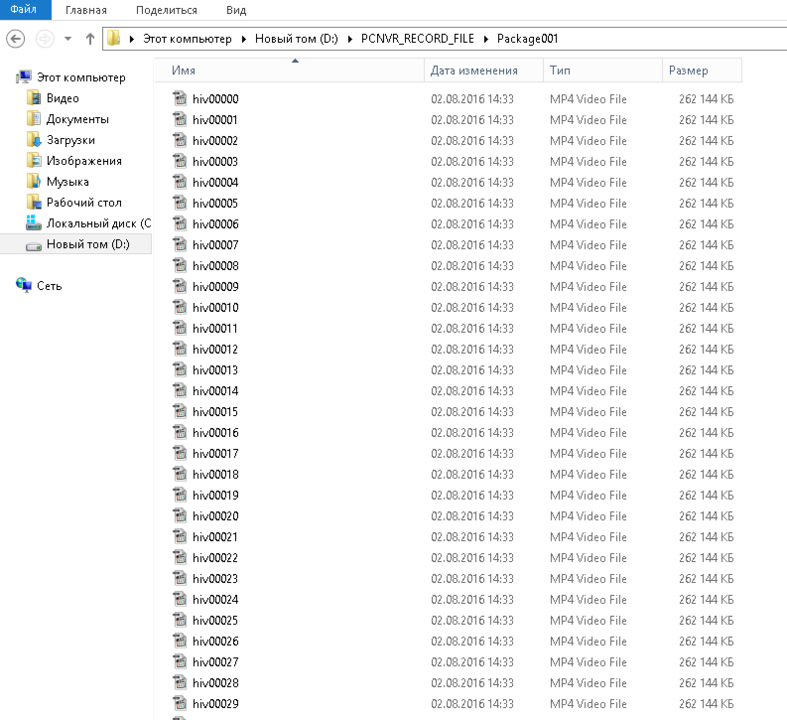The height and width of the screenshot is (720, 787).
Task: Click the video file icon of hiv00006
Action: tap(180, 223)
